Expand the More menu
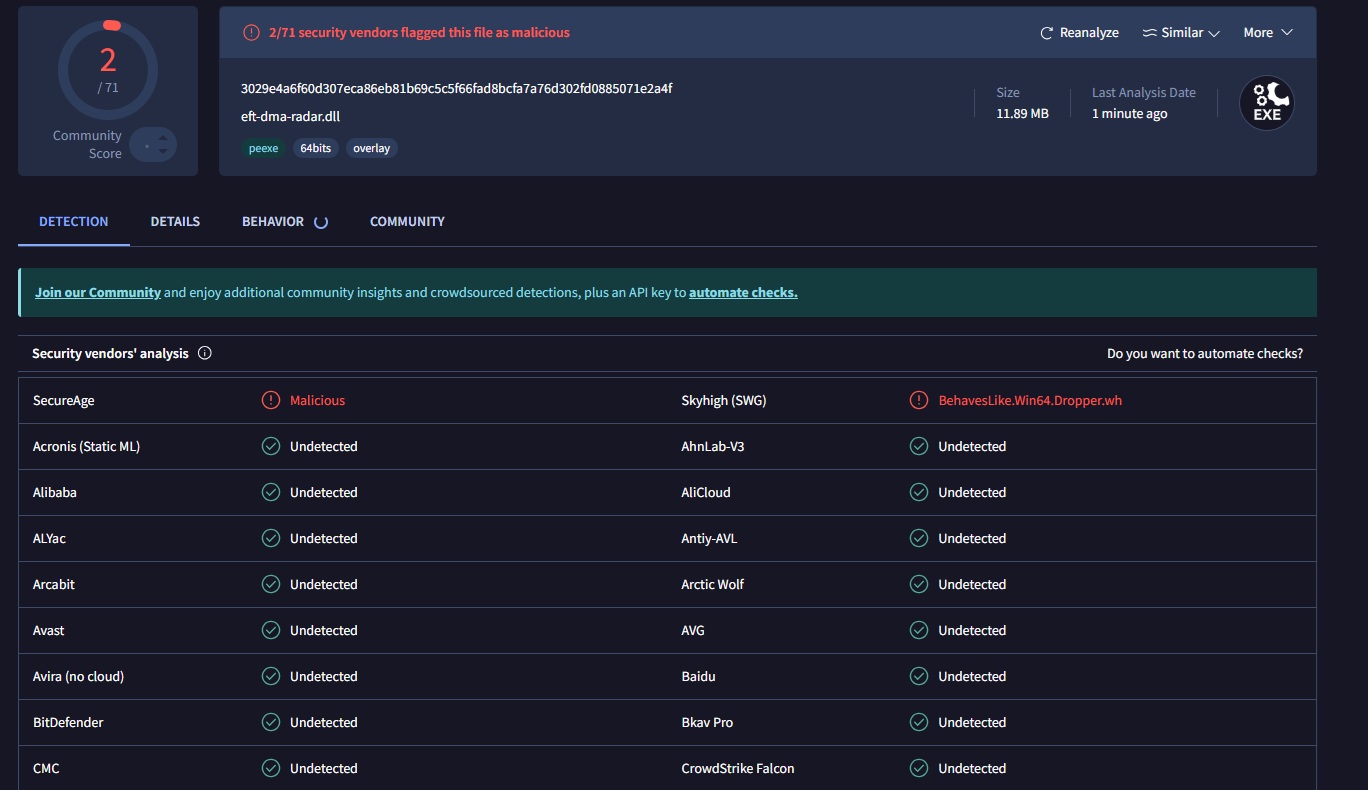The height and width of the screenshot is (790, 1368). click(1268, 33)
